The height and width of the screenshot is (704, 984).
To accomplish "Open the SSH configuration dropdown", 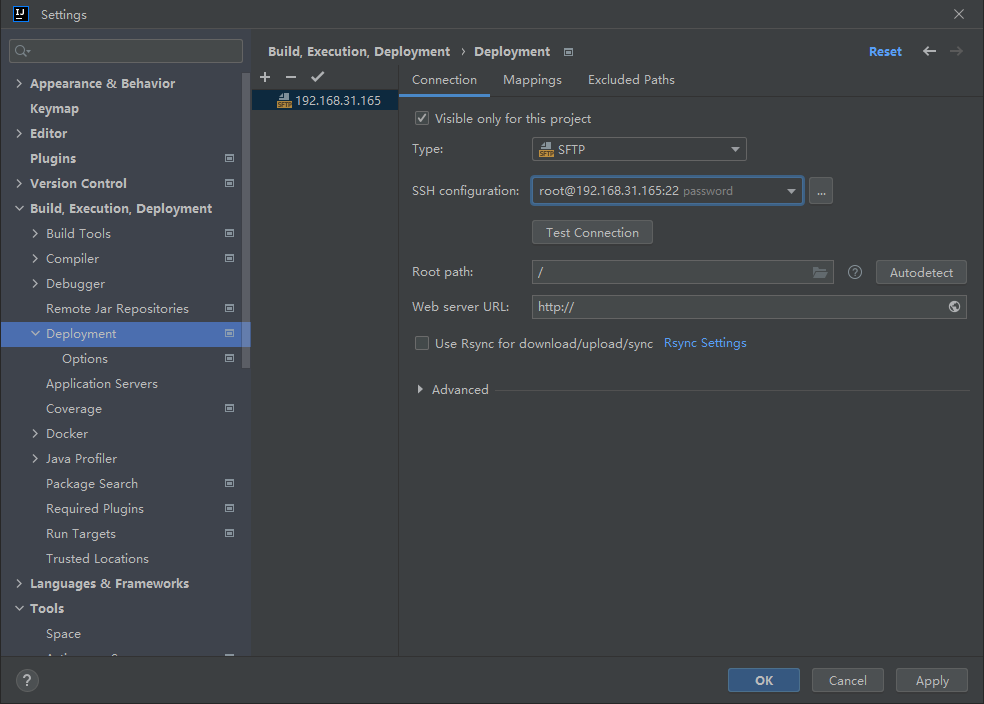I will point(667,191).
